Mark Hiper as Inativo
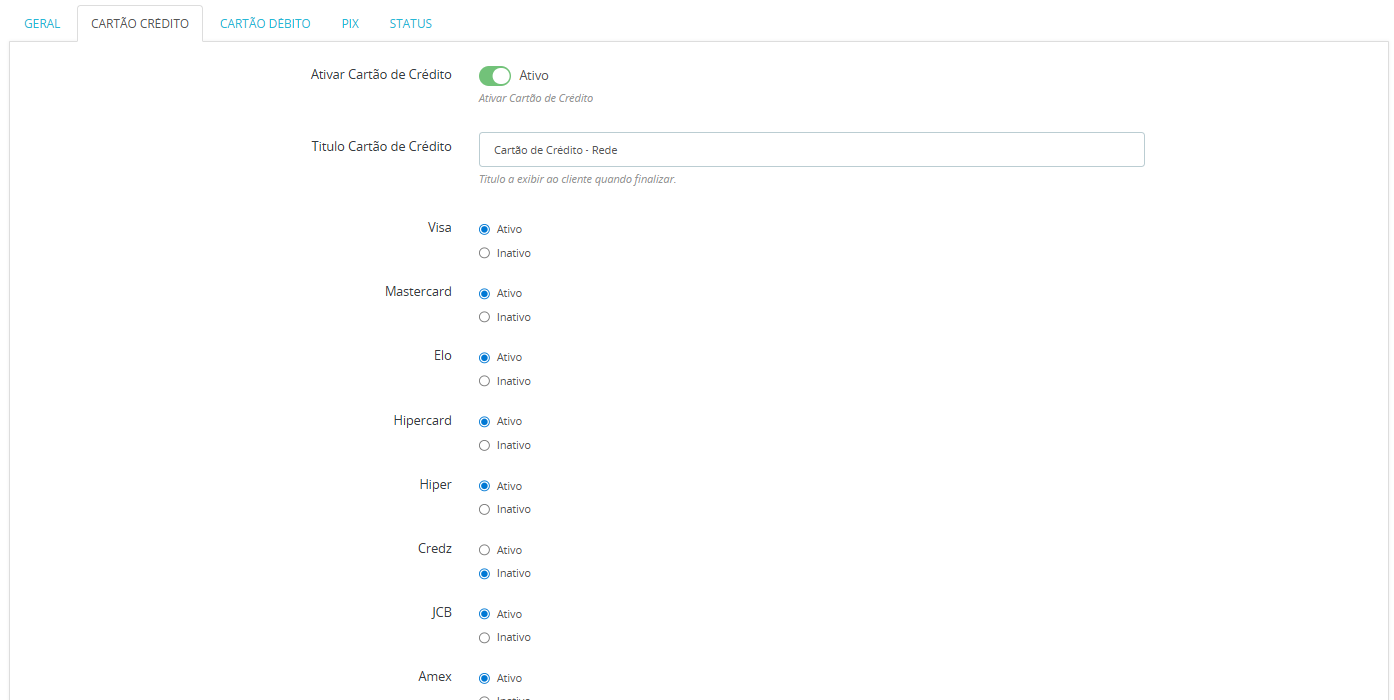Image resolution: width=1394 pixels, height=700 pixels. click(485, 509)
